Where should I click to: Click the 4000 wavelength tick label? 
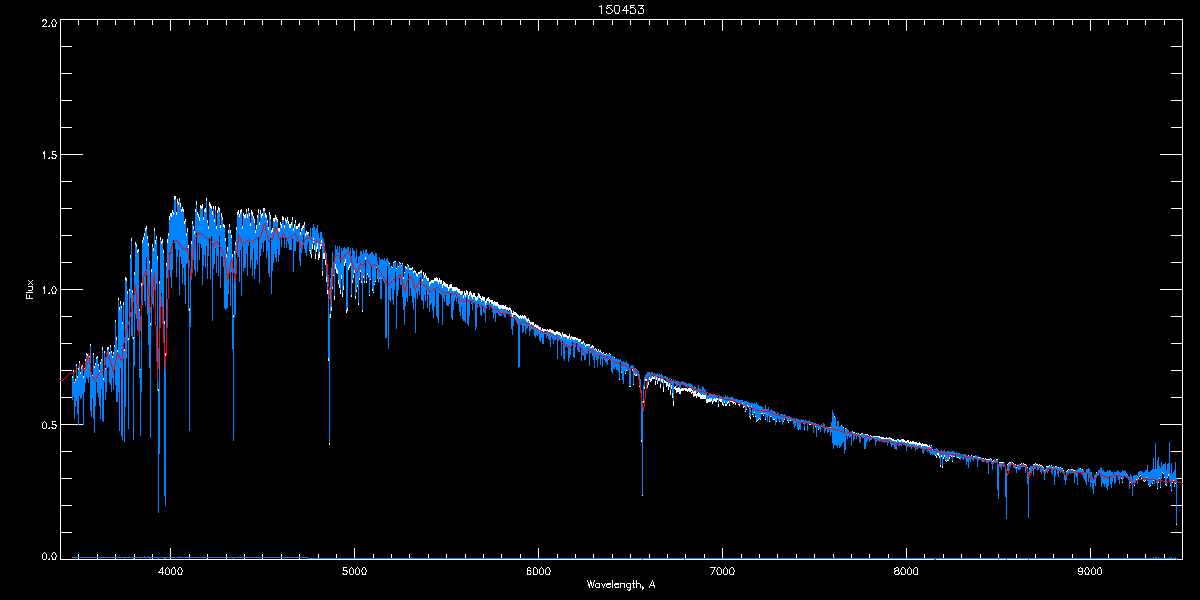(170, 572)
